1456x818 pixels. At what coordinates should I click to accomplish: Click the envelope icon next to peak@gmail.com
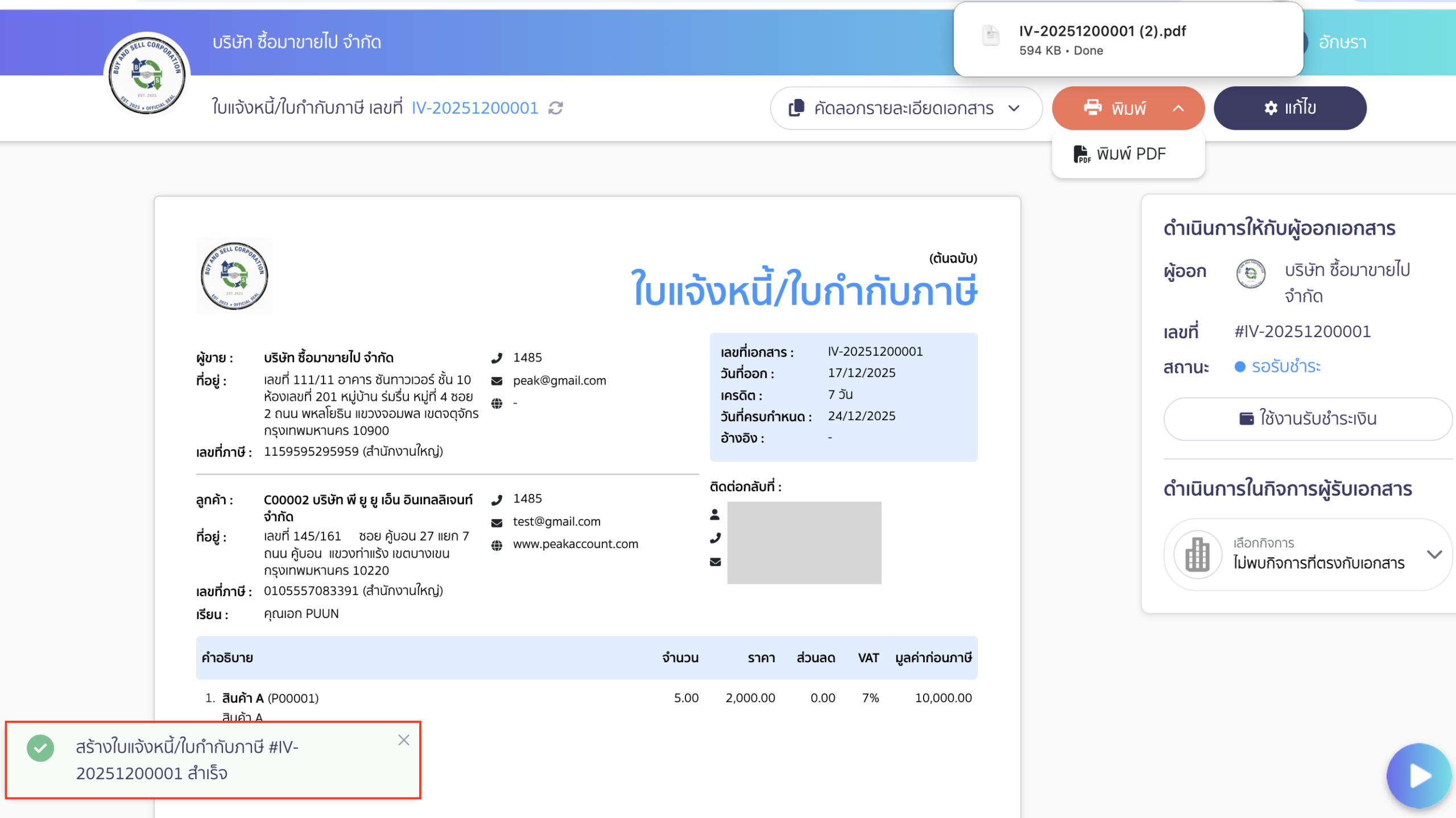pos(497,380)
